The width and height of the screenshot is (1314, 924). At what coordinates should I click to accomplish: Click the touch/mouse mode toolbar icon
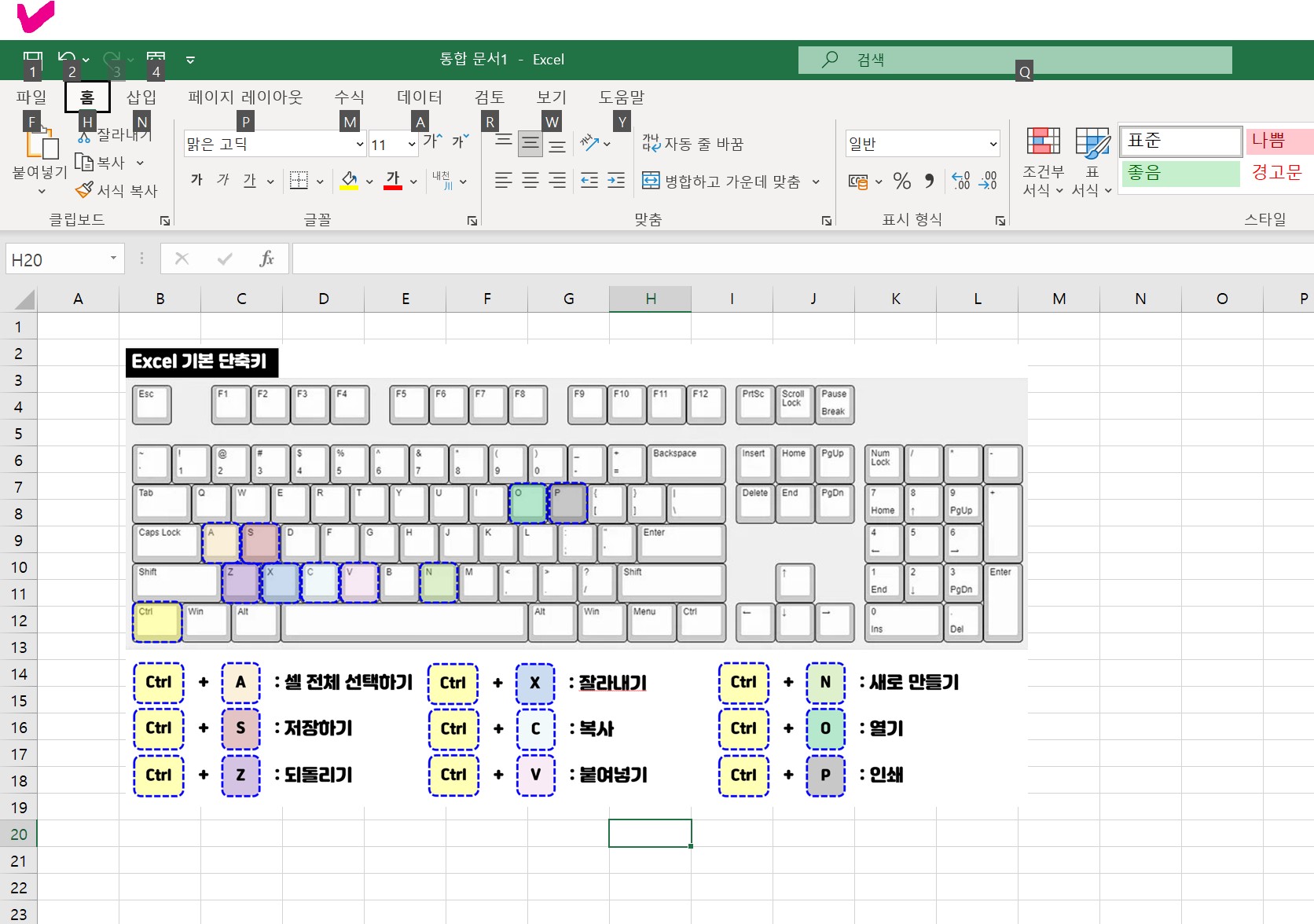click(156, 58)
